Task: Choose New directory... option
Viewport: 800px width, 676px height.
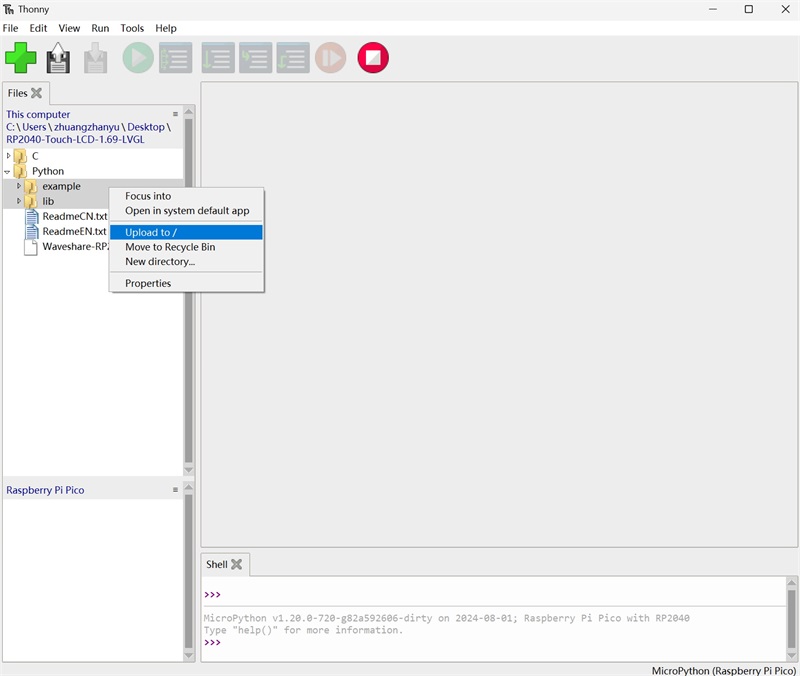Action: (186, 262)
